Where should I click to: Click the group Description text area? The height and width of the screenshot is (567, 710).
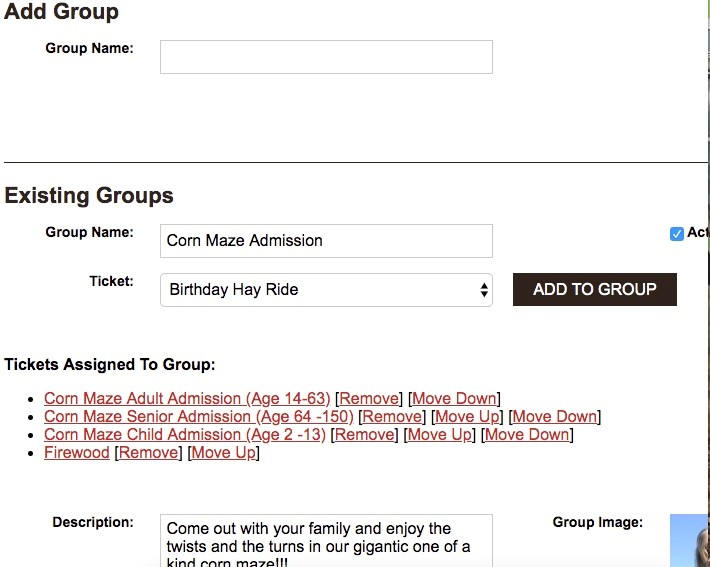pos(326,540)
